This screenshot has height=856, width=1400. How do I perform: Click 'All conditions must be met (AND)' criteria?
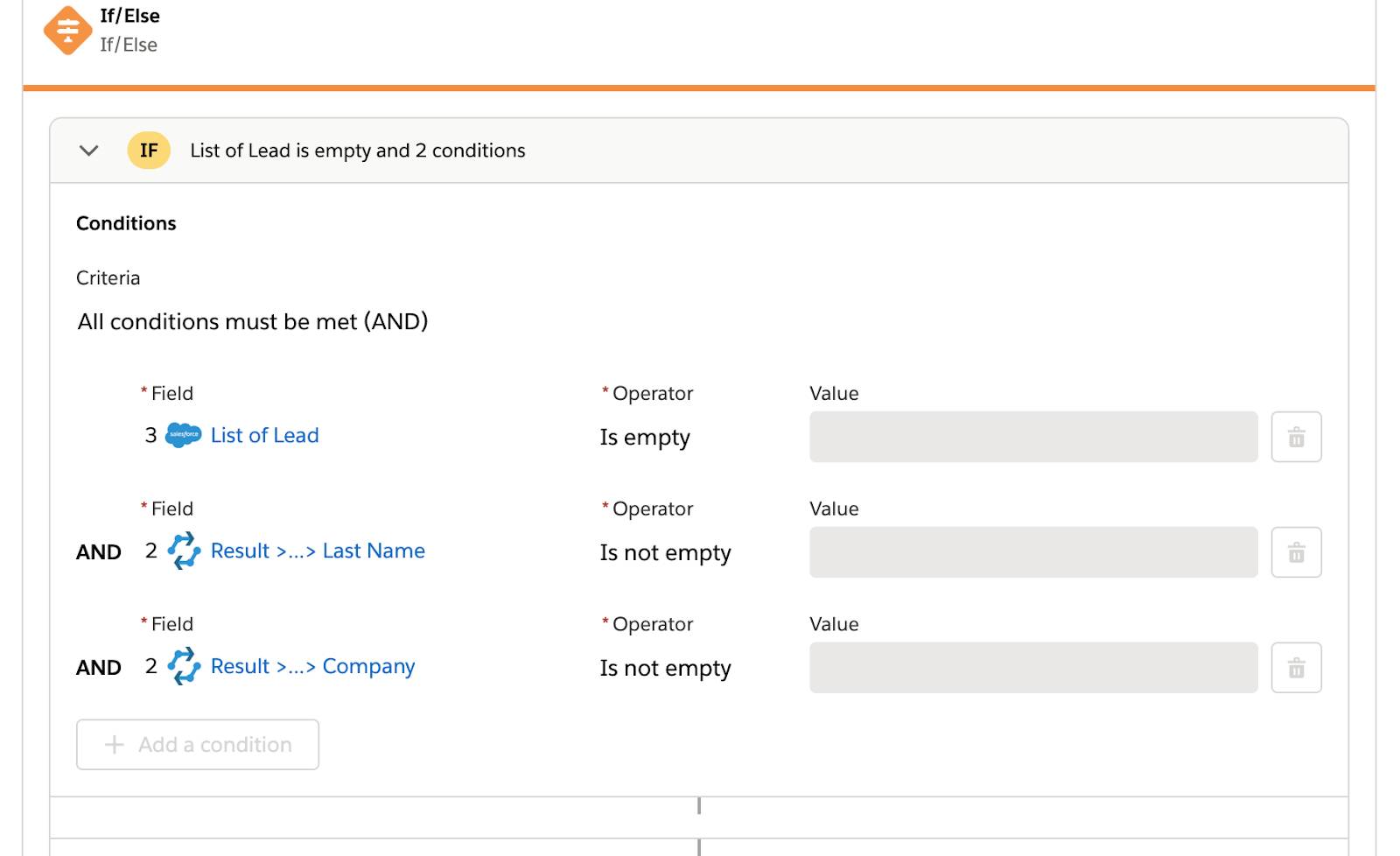tap(253, 322)
